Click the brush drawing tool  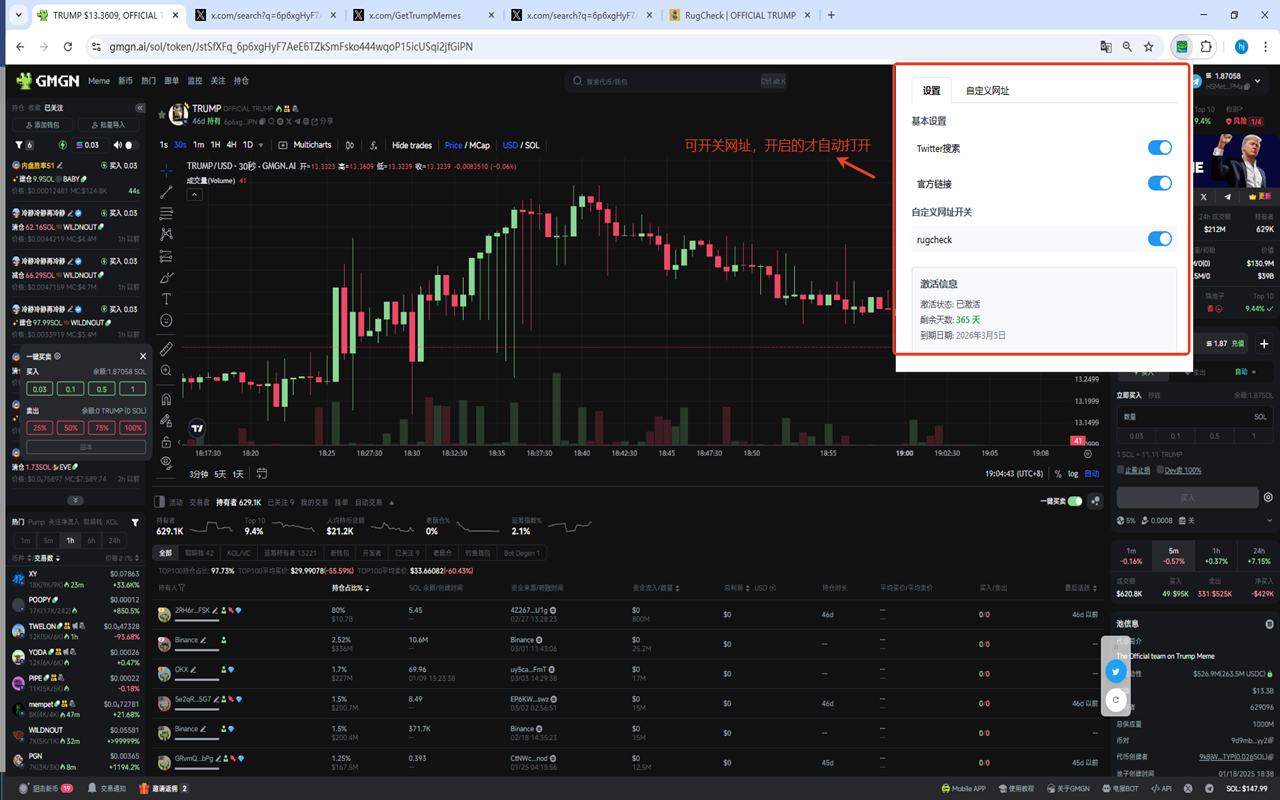pyautogui.click(x=166, y=278)
